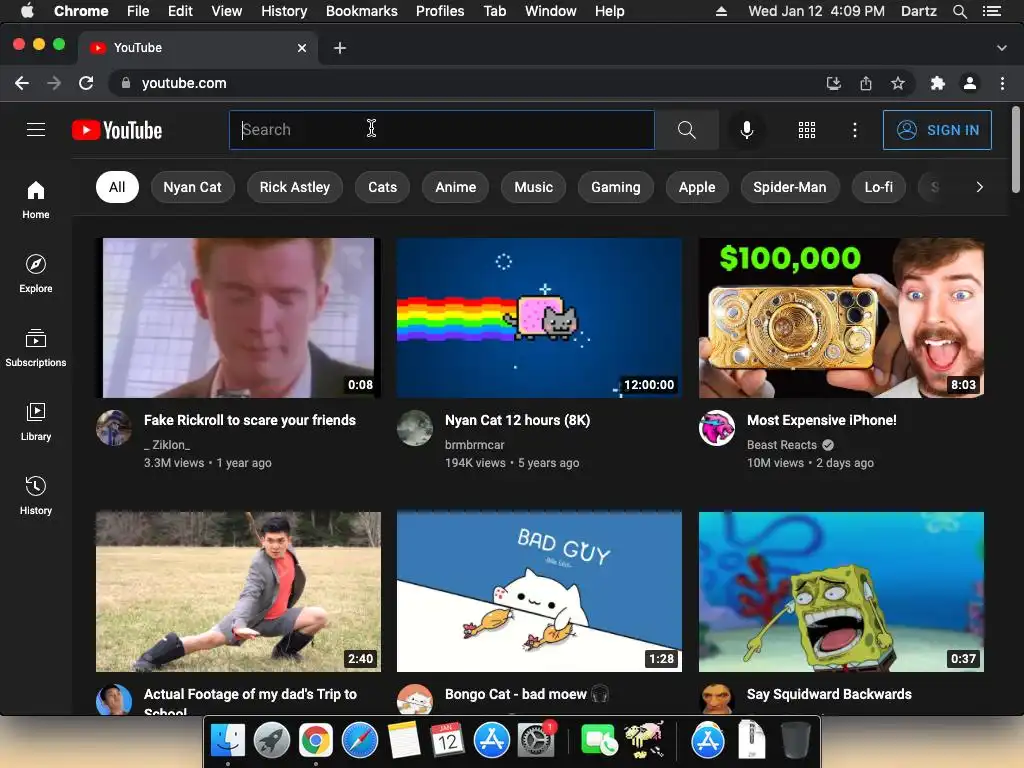Show more filter chips with right chevron
Image resolution: width=1024 pixels, height=768 pixels.
tap(979, 187)
